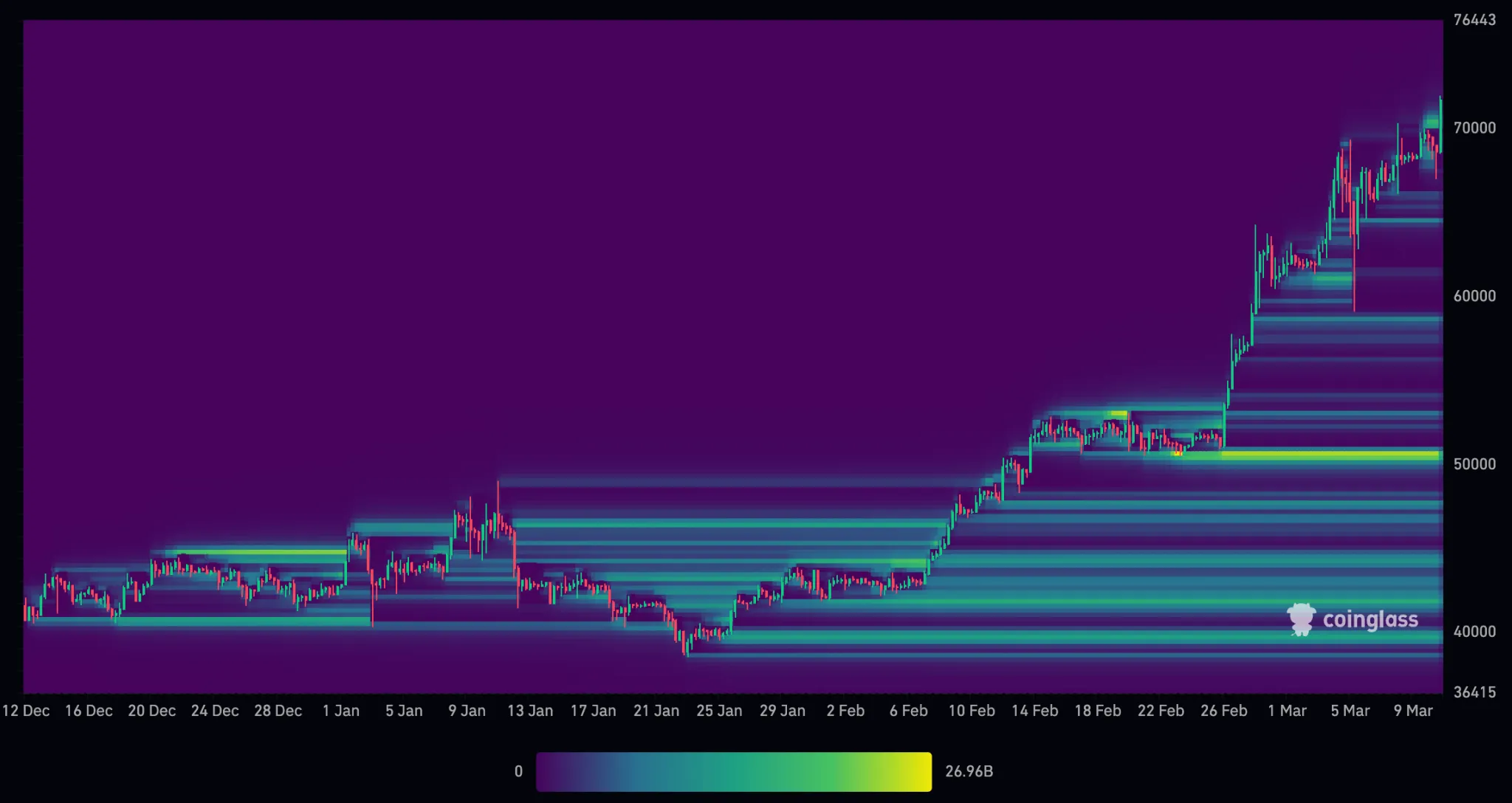Viewport: 1512px width, 803px height.
Task: Click the 5 Mar date label
Action: click(x=1350, y=711)
